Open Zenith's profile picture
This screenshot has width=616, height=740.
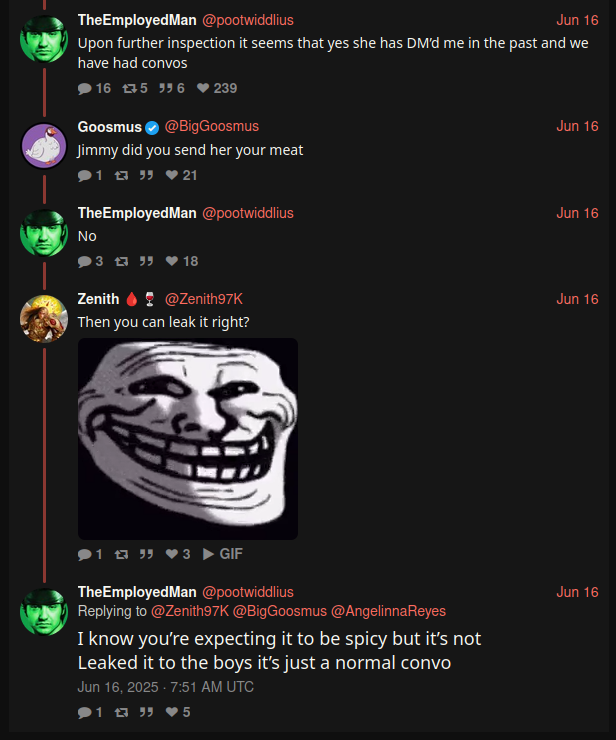pos(44,319)
